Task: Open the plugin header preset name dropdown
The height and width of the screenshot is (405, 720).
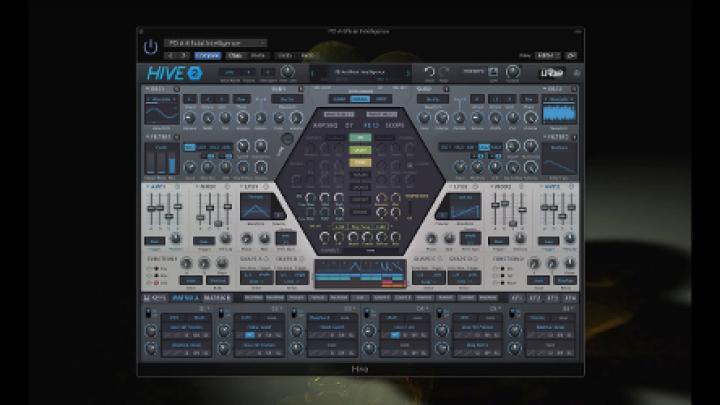Action: (216, 43)
